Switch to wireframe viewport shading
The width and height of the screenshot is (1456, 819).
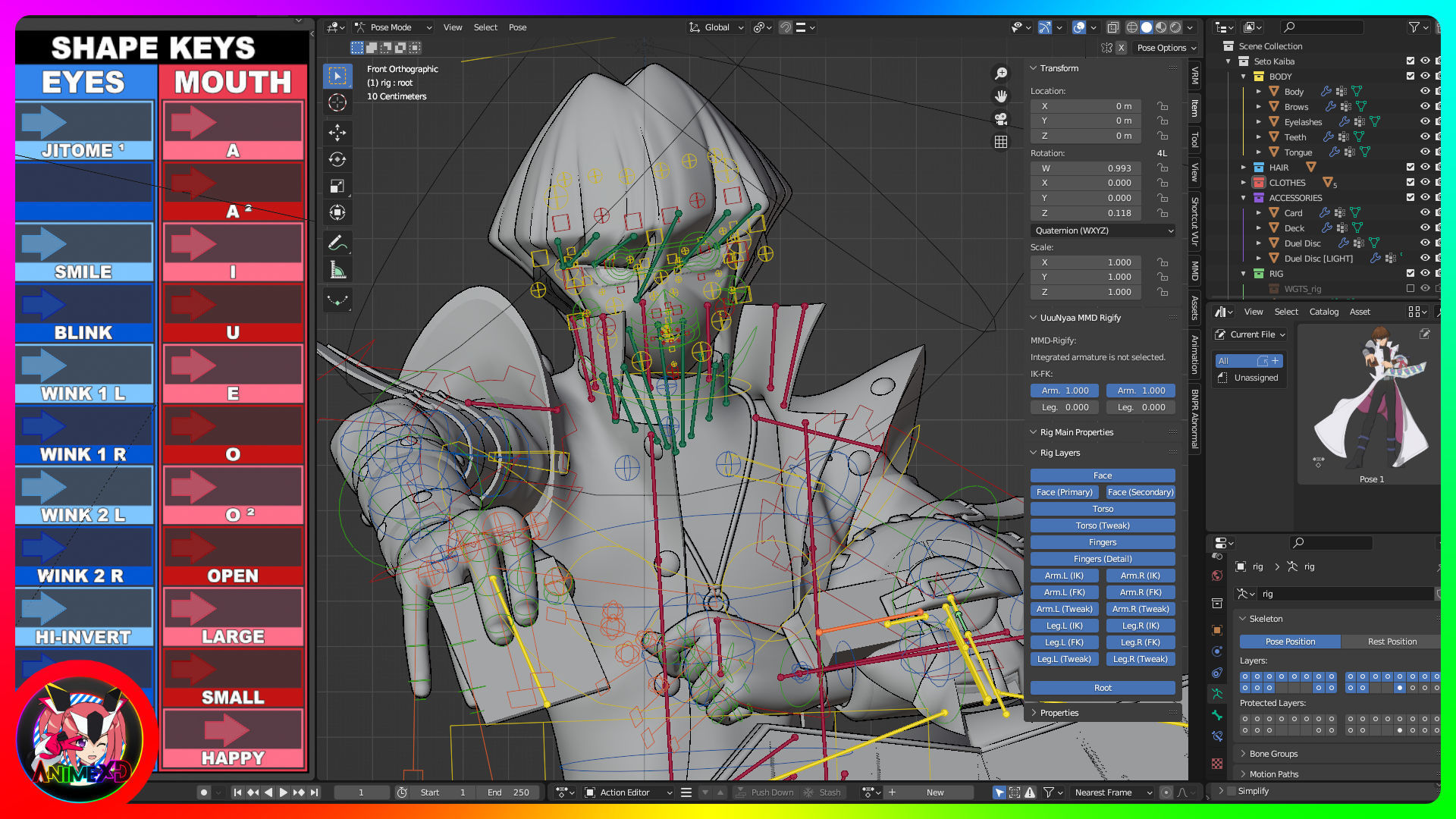click(x=1132, y=27)
